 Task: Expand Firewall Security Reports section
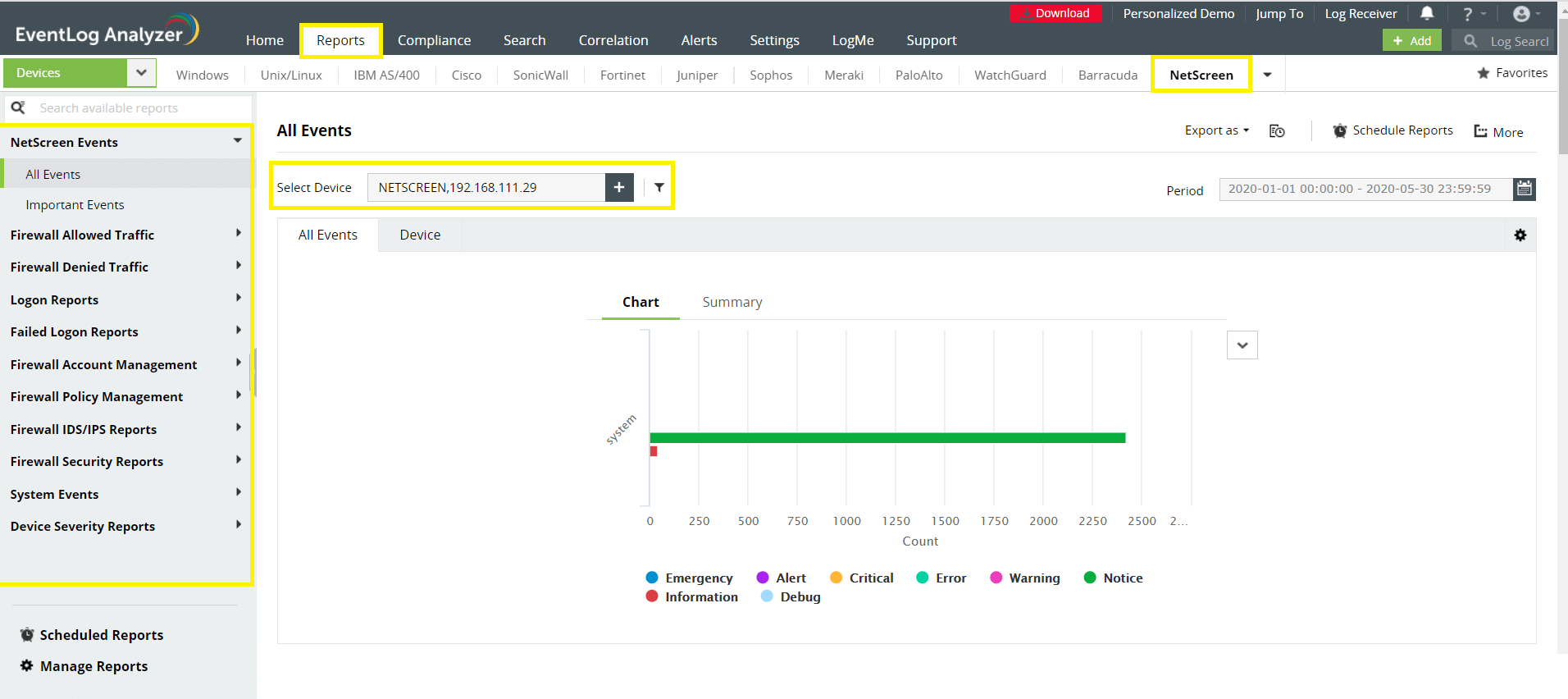[239, 459]
